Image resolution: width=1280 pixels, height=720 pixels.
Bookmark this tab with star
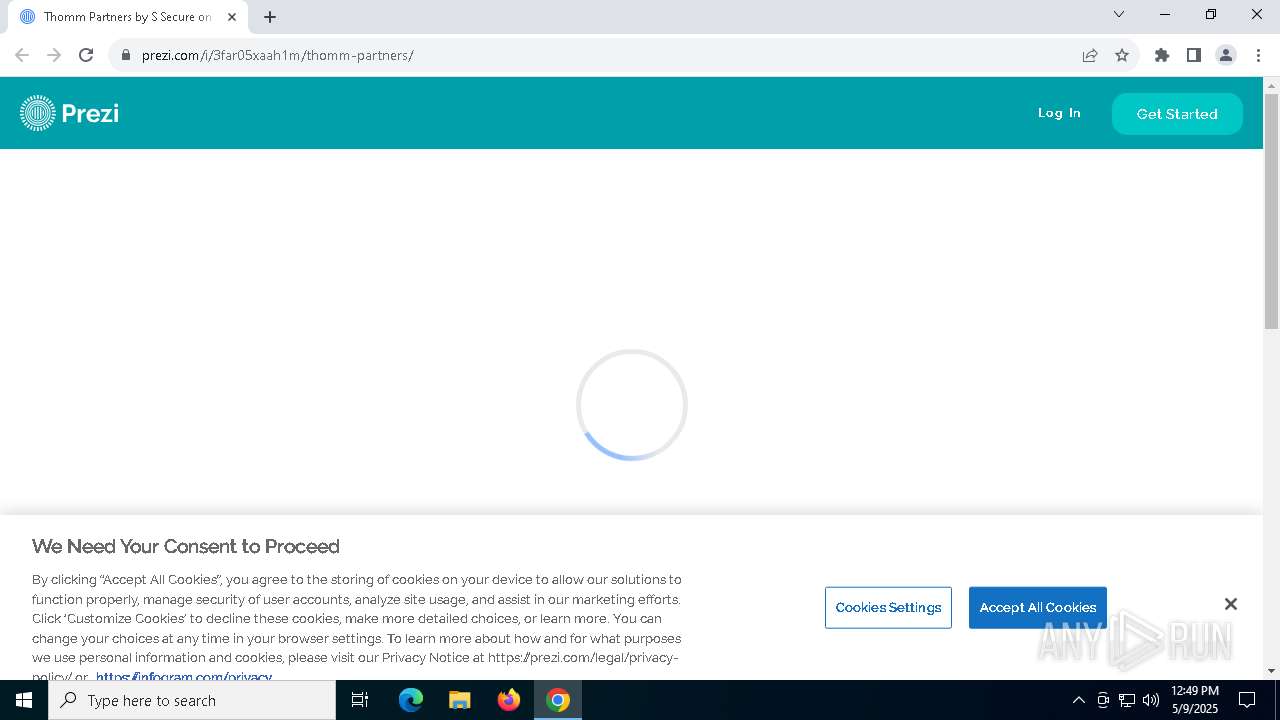click(1122, 55)
